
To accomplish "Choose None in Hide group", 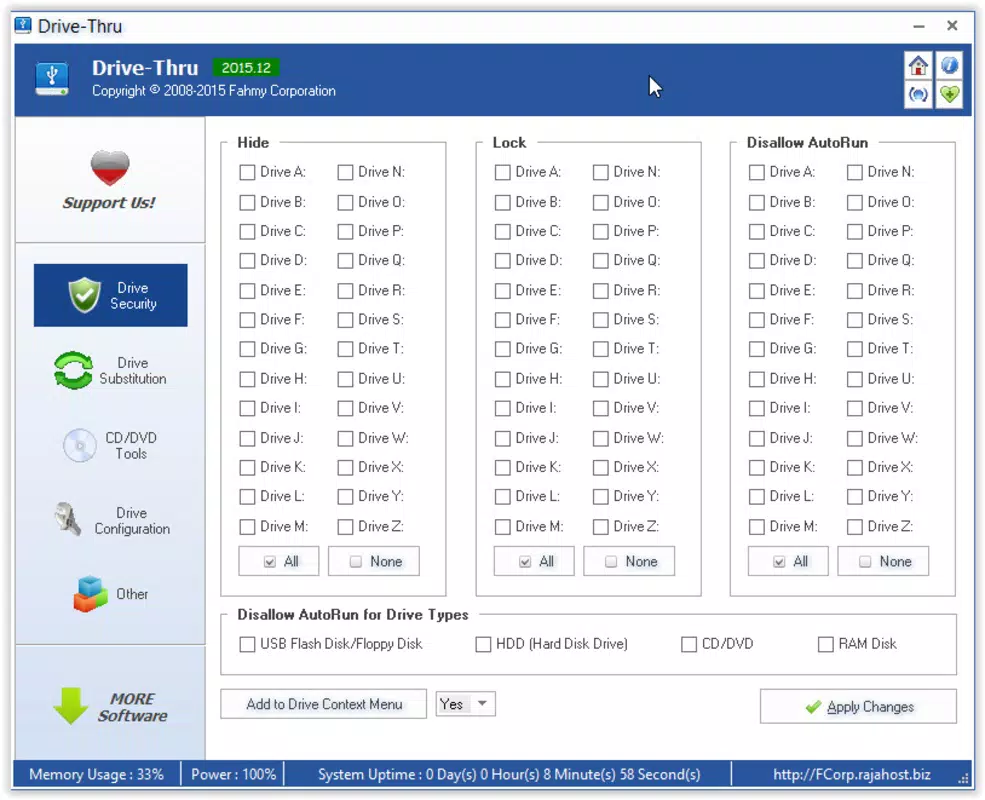I will point(374,561).
